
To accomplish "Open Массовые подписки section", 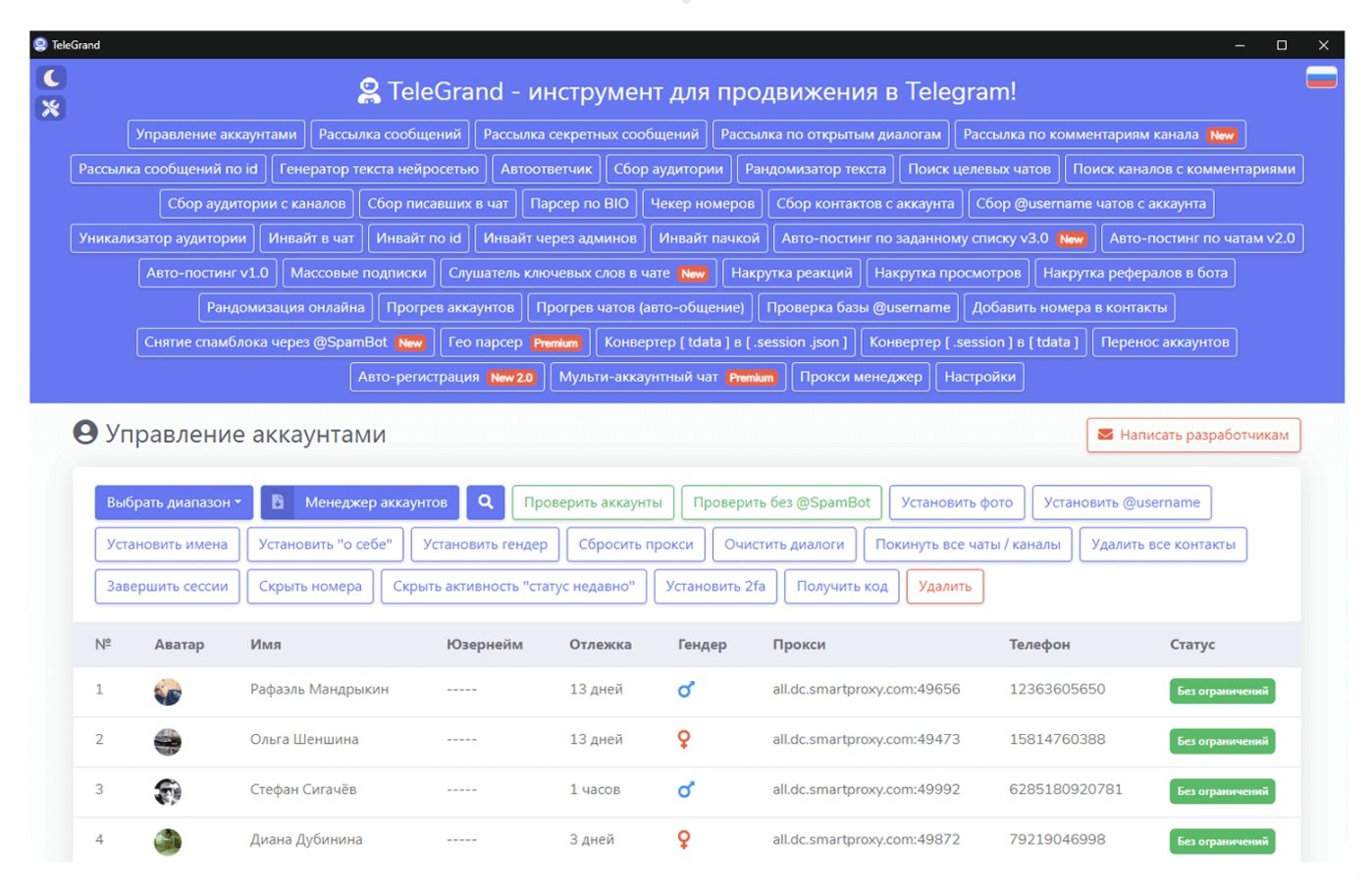I will (358, 273).
